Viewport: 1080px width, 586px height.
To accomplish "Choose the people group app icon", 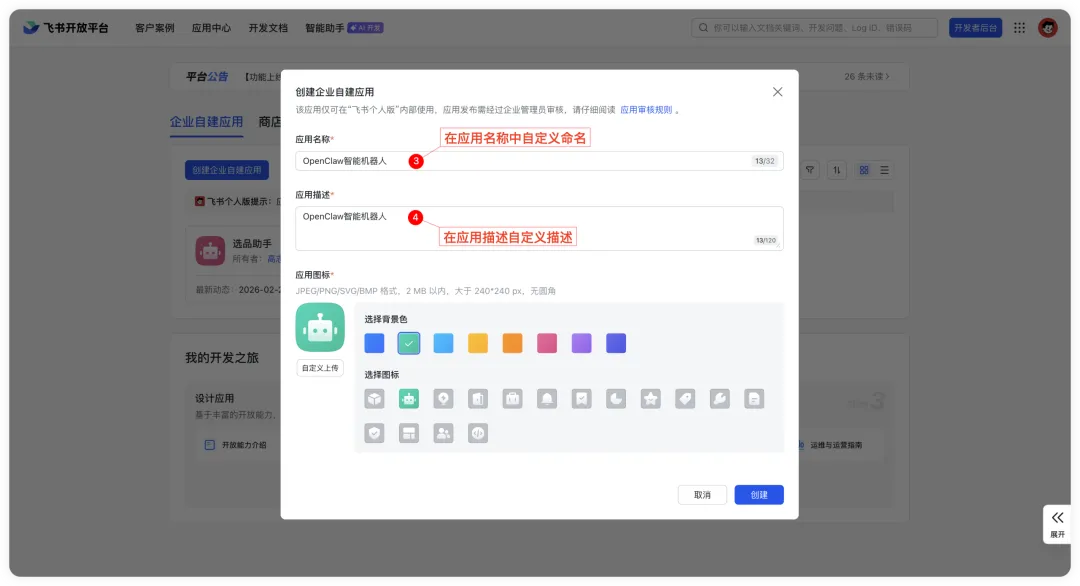I will [x=444, y=433].
